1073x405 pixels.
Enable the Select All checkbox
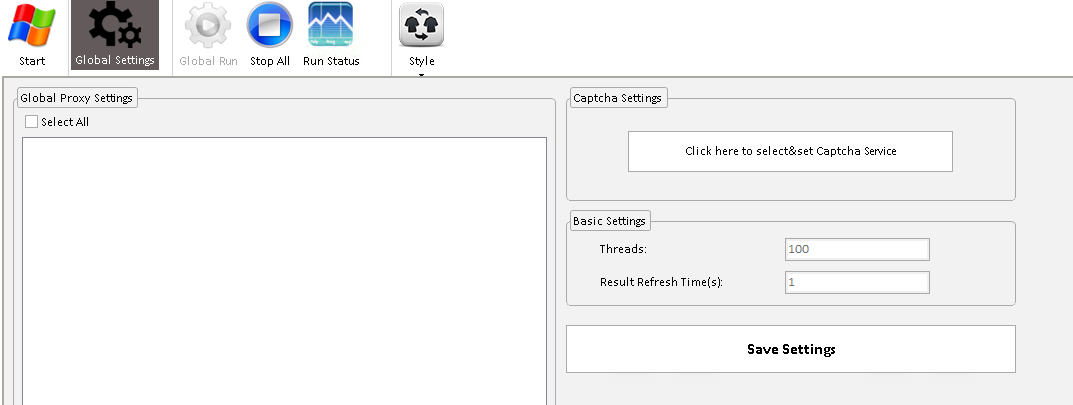coord(32,122)
